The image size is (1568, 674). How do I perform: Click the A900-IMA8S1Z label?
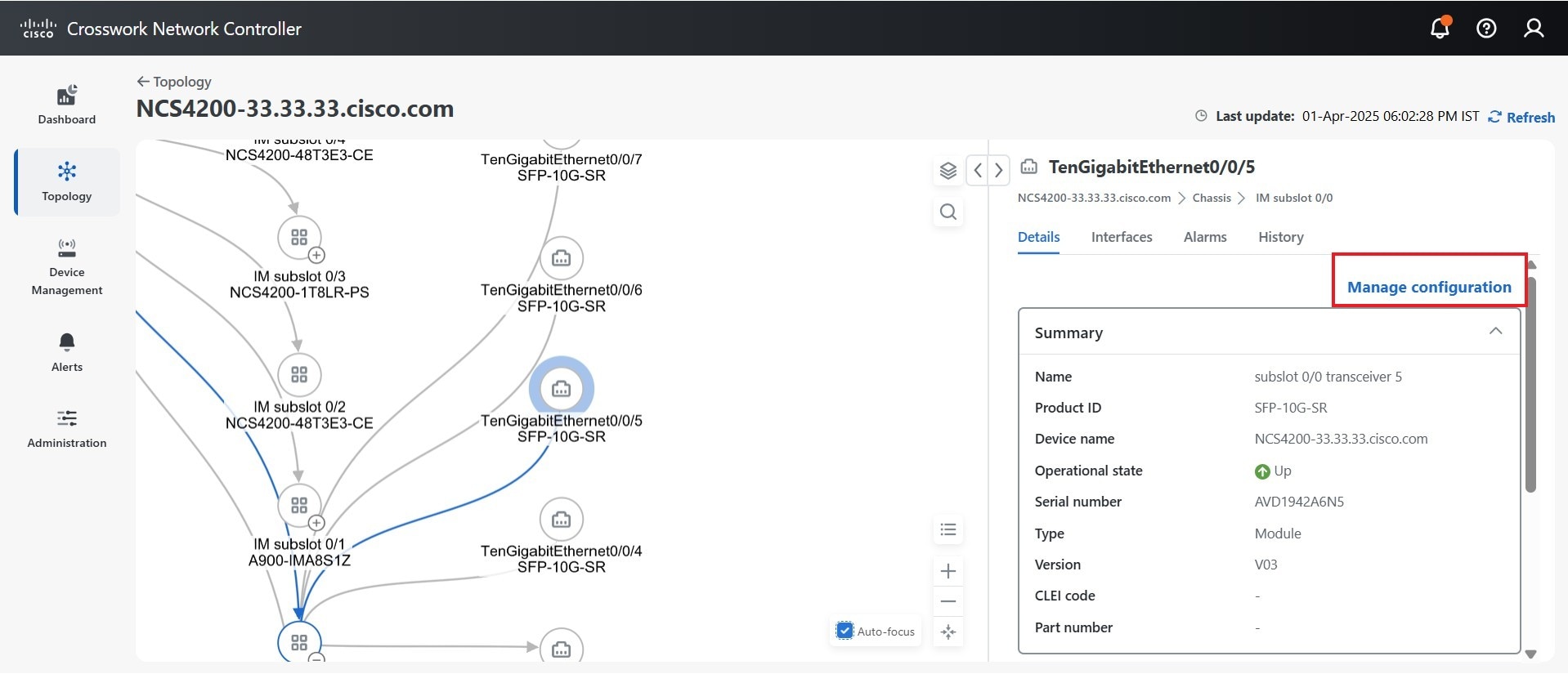click(x=299, y=560)
